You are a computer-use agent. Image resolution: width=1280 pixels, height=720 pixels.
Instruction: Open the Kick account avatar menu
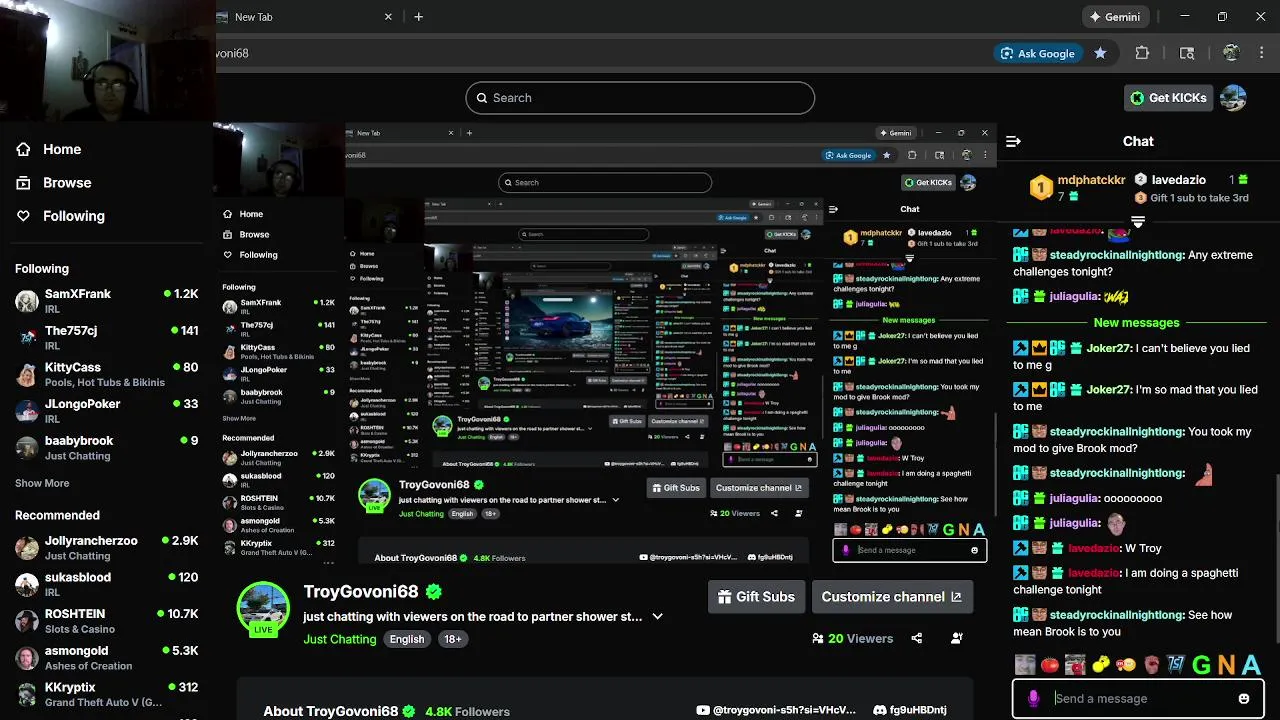pos(1234,97)
